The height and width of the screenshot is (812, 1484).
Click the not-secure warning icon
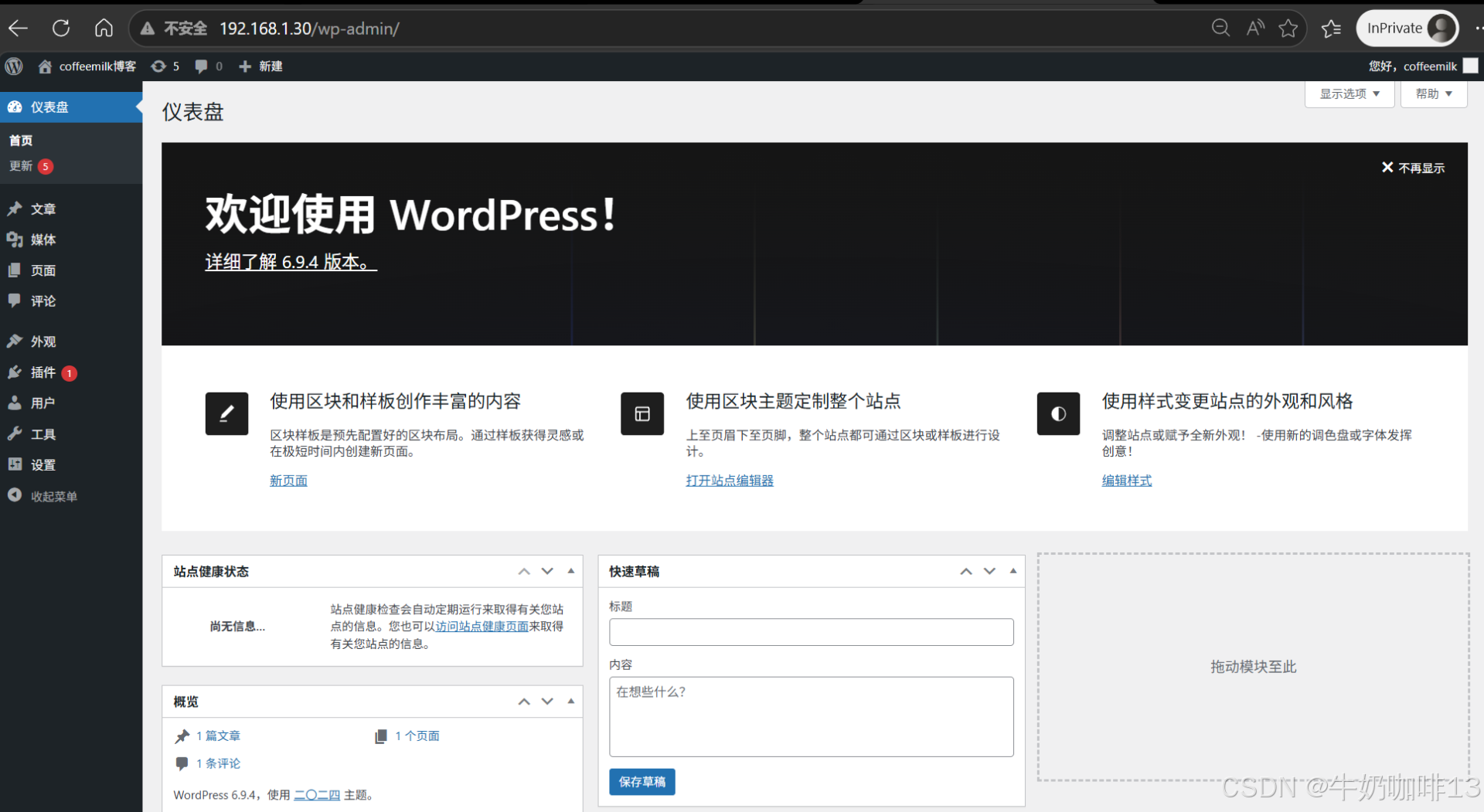click(147, 29)
